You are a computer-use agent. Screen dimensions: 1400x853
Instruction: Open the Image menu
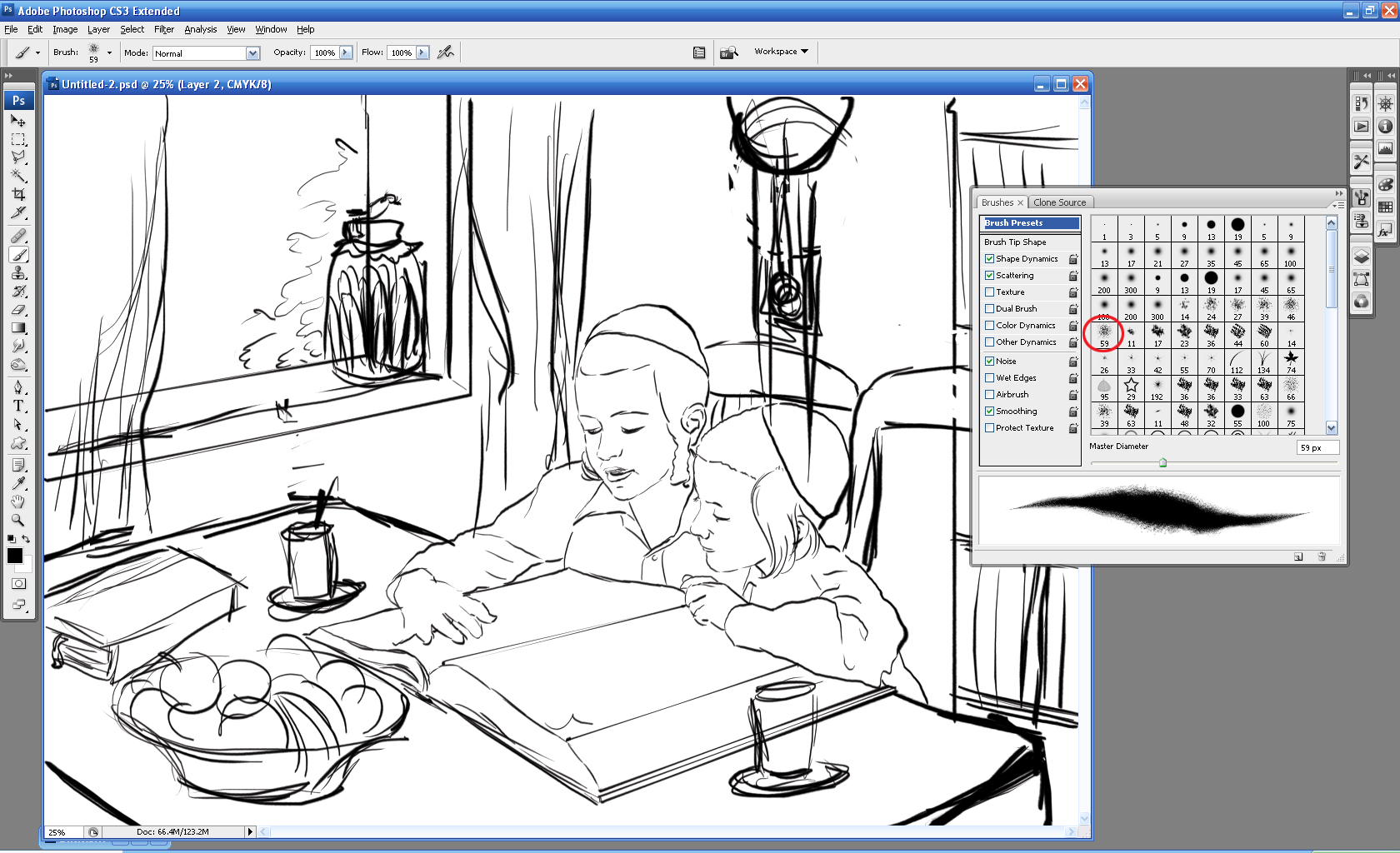pyautogui.click(x=65, y=29)
